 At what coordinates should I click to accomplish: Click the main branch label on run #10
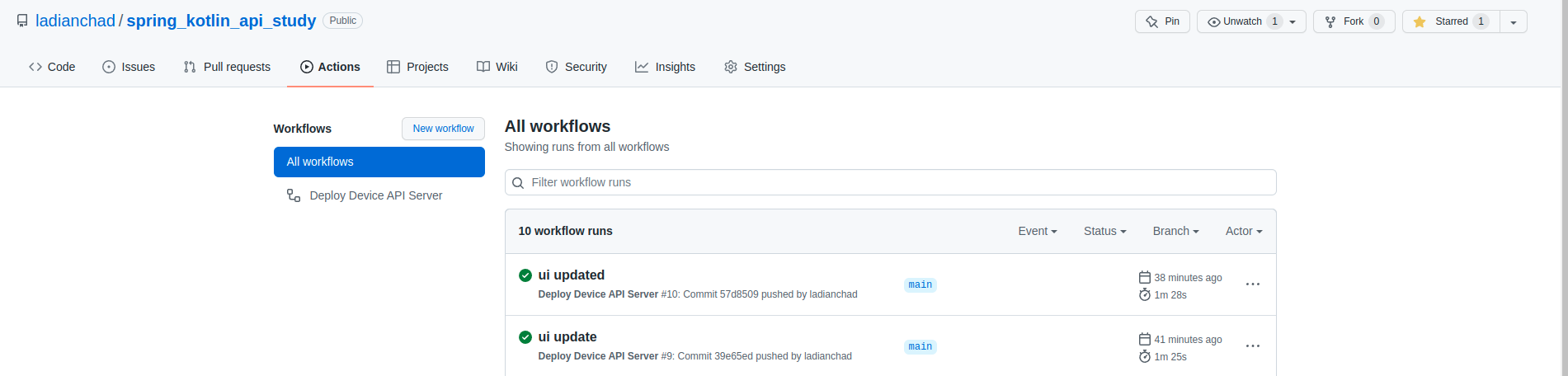[x=921, y=285]
